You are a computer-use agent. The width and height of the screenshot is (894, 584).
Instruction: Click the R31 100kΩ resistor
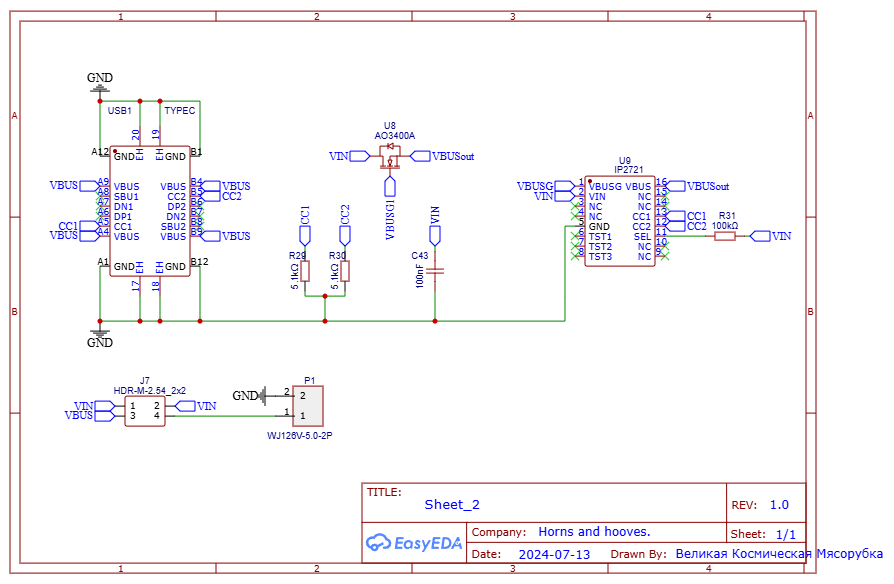point(725,236)
